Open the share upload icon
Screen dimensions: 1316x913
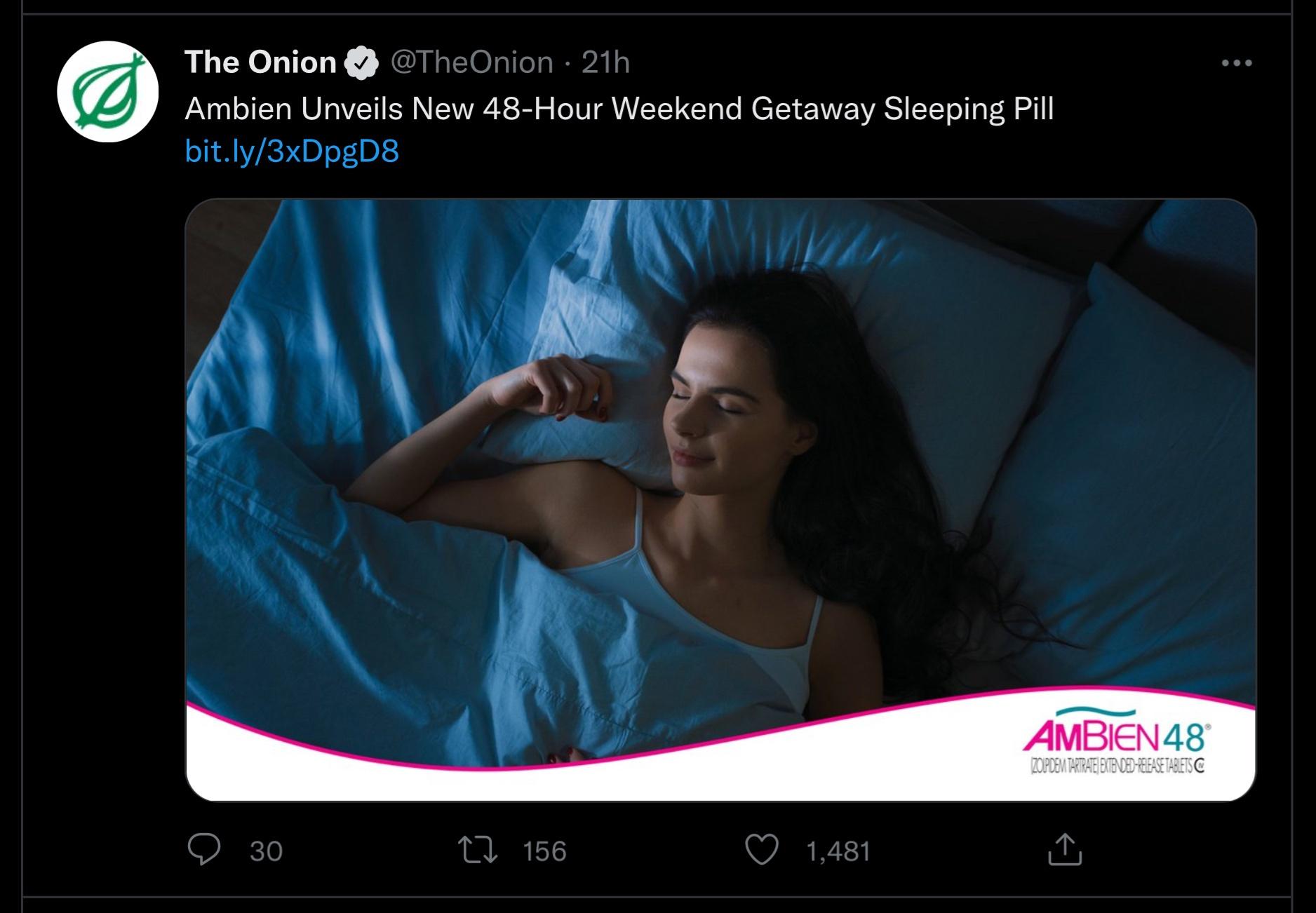coord(1064,849)
